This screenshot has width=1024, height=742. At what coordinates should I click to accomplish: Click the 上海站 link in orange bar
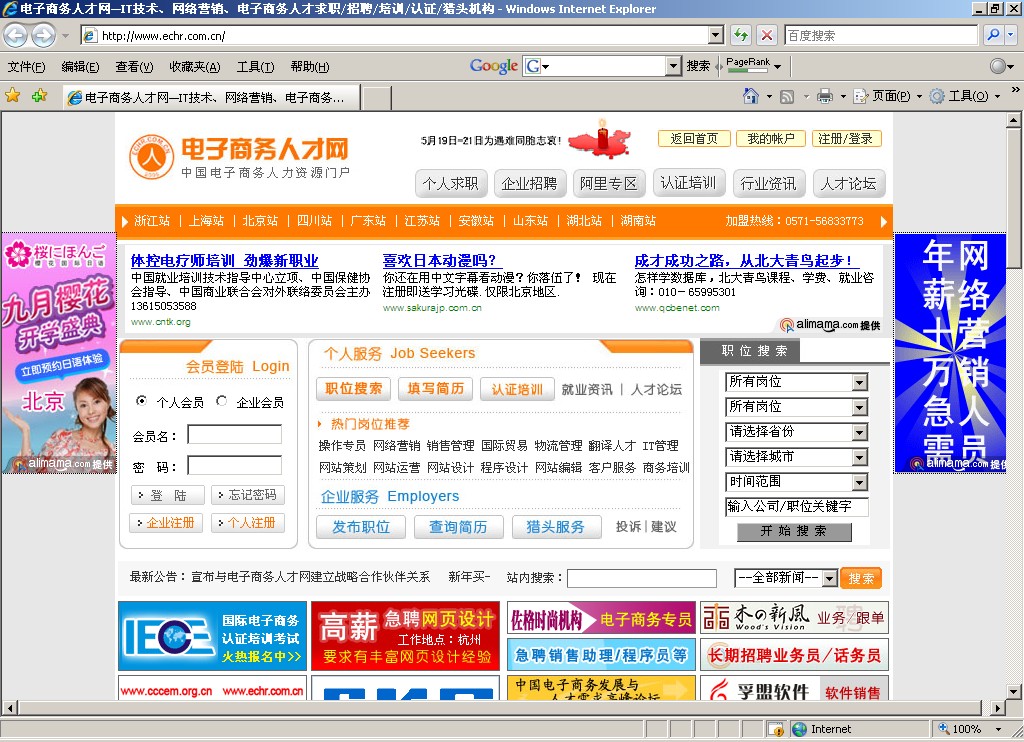206,221
